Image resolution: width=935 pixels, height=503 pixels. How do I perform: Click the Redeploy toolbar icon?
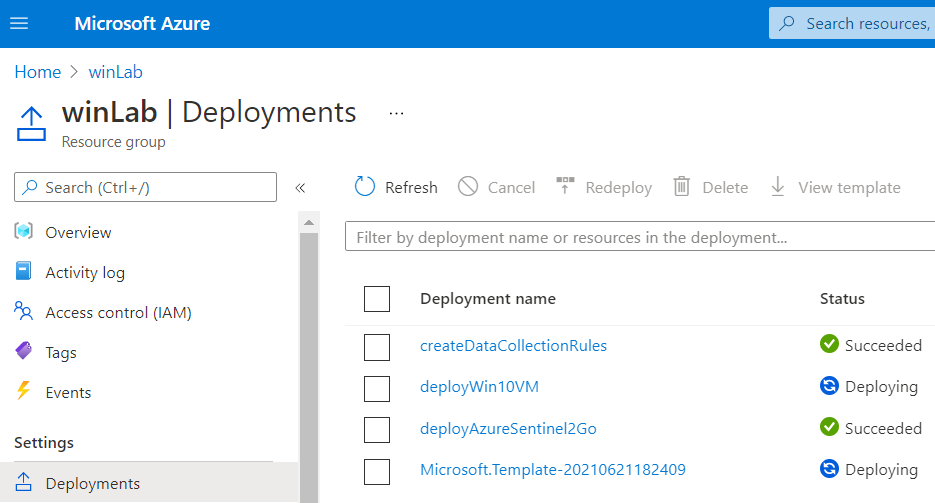(565, 185)
